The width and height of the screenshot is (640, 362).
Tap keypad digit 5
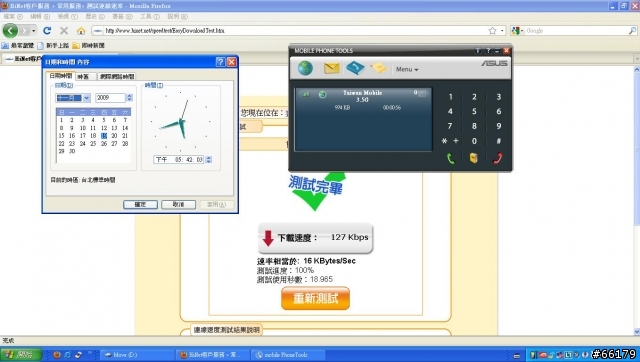[x=474, y=111]
